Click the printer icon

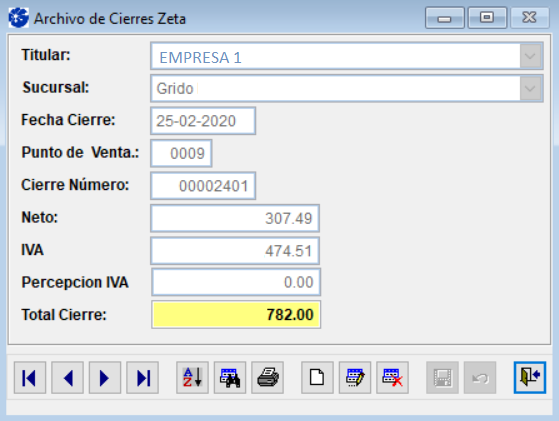coord(267,378)
